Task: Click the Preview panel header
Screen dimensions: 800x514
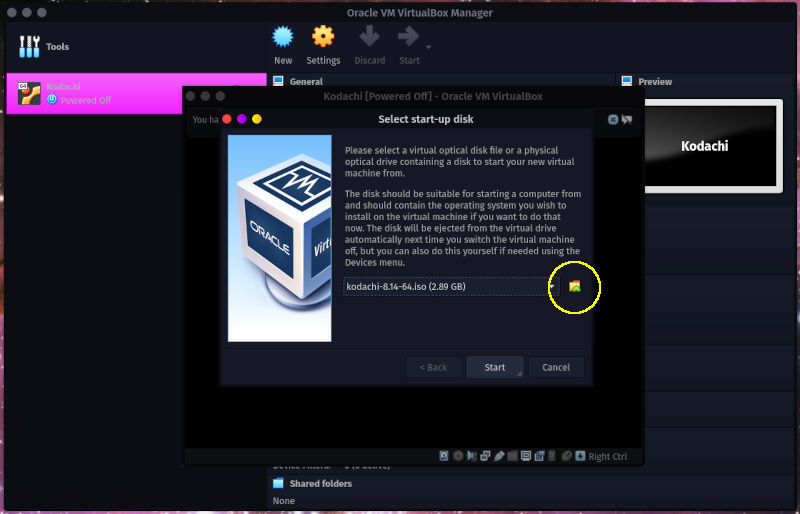Action: [655, 82]
